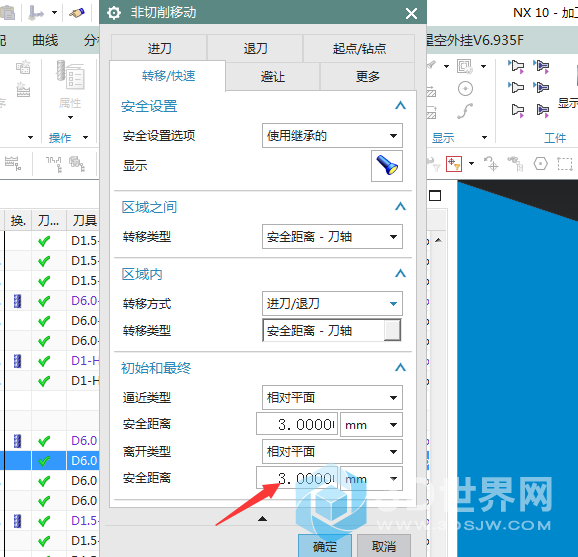Viewport: 578px width, 557px height.
Task: Open 转移方式 dropdown showing 进刀/退刀
Action: click(332, 303)
